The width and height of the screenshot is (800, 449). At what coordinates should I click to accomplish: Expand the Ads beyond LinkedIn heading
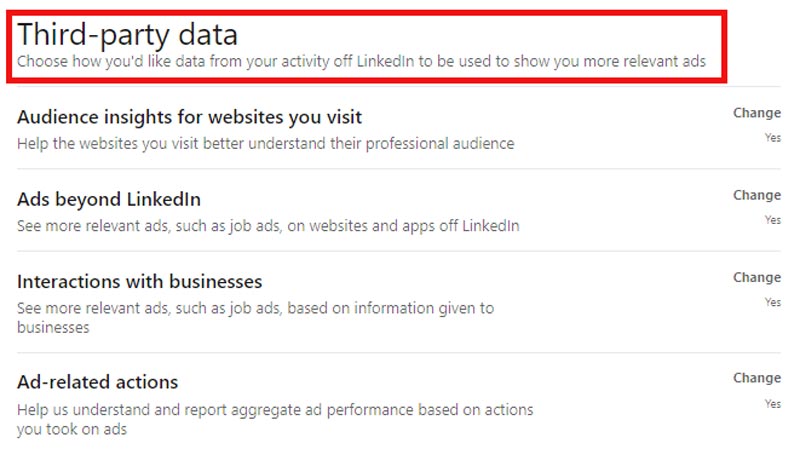[x=109, y=199]
